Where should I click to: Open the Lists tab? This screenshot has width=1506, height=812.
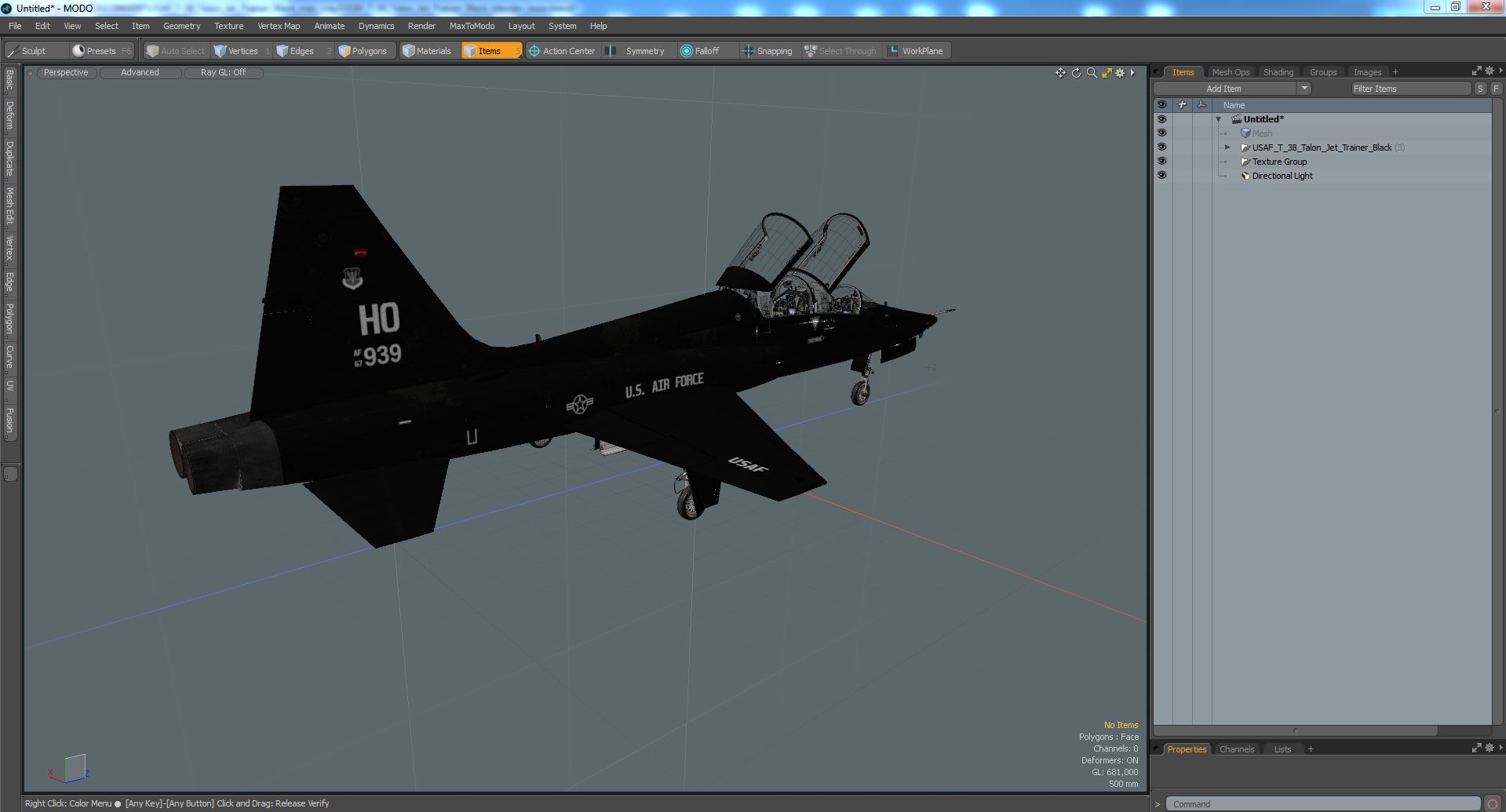(x=1282, y=749)
